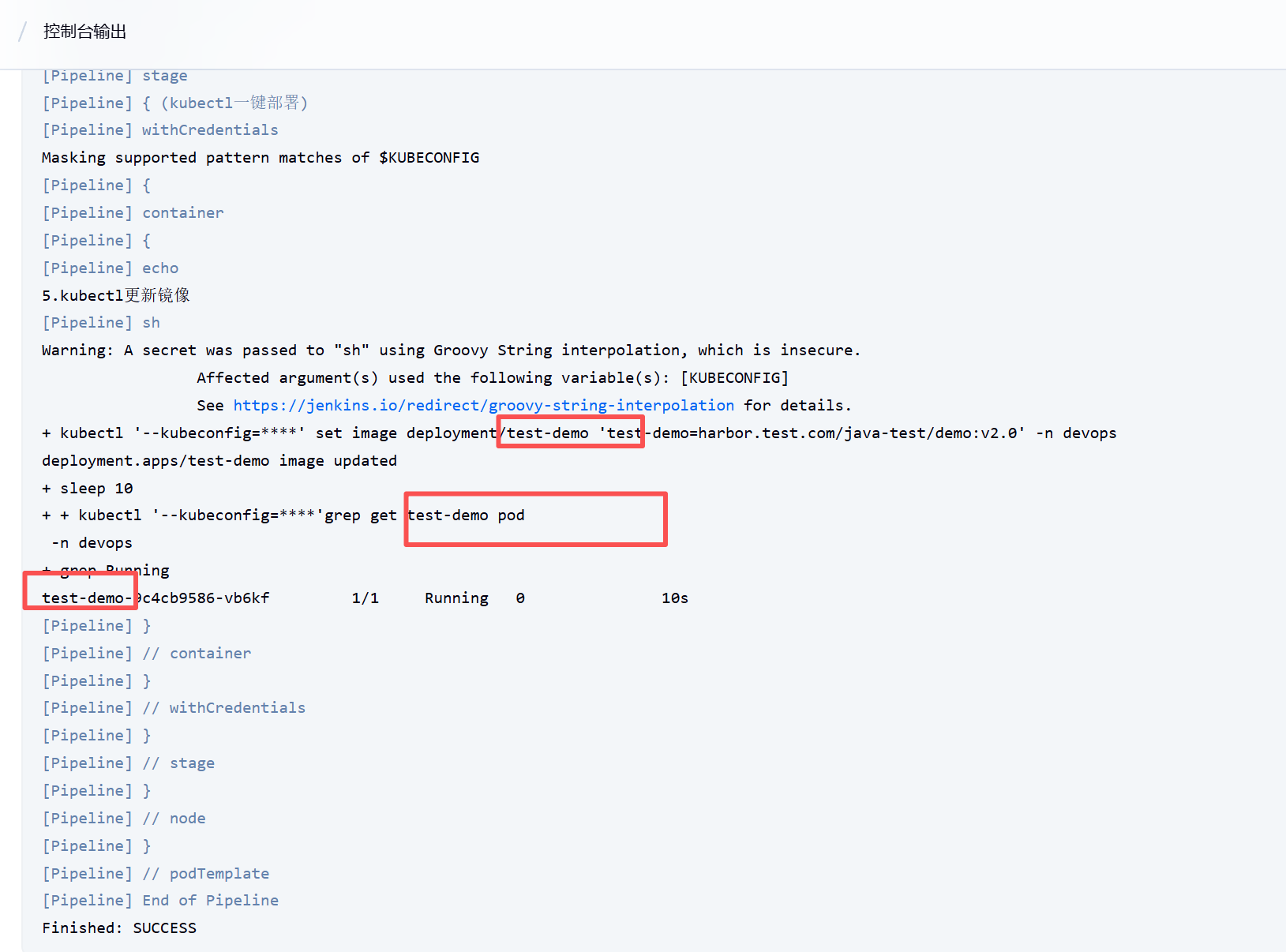Click the '[Pipeline] // container' closing line
Image resolution: width=1286 pixels, height=952 pixels.
pyautogui.click(x=147, y=654)
